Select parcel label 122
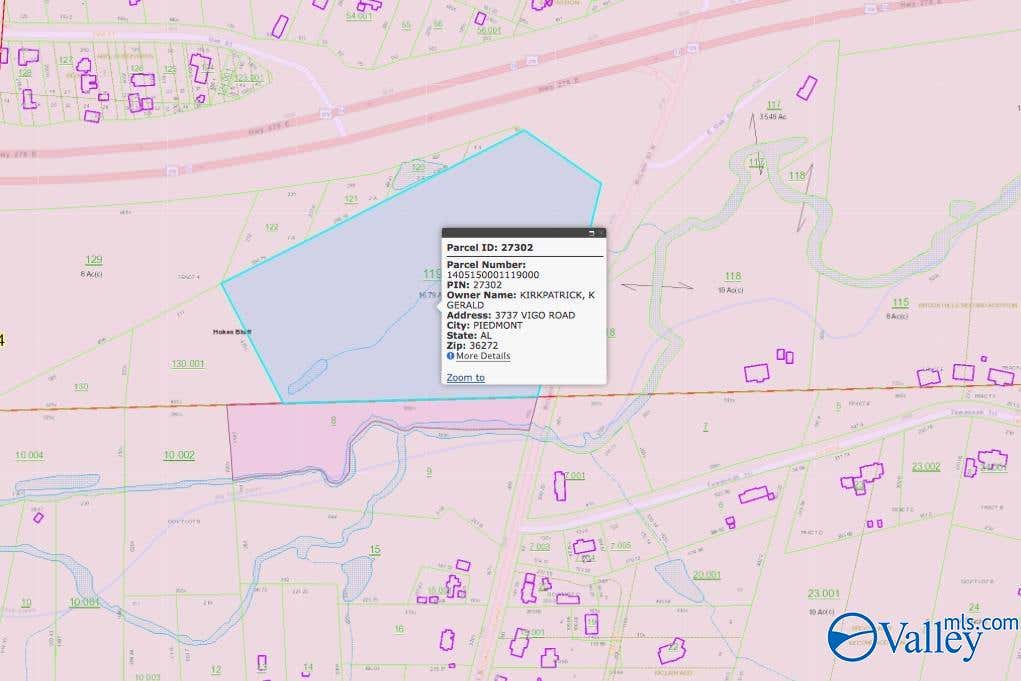The image size is (1021, 681). 272,227
